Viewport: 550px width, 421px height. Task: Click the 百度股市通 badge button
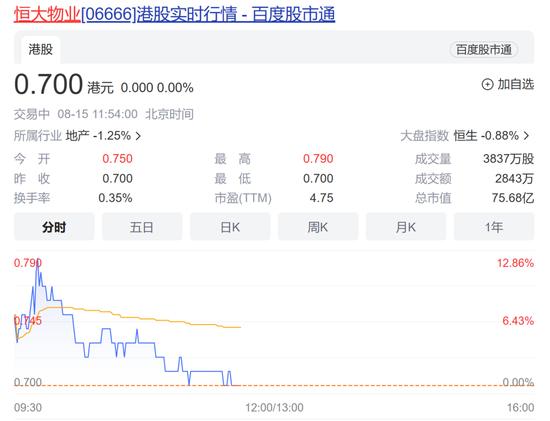pos(484,50)
